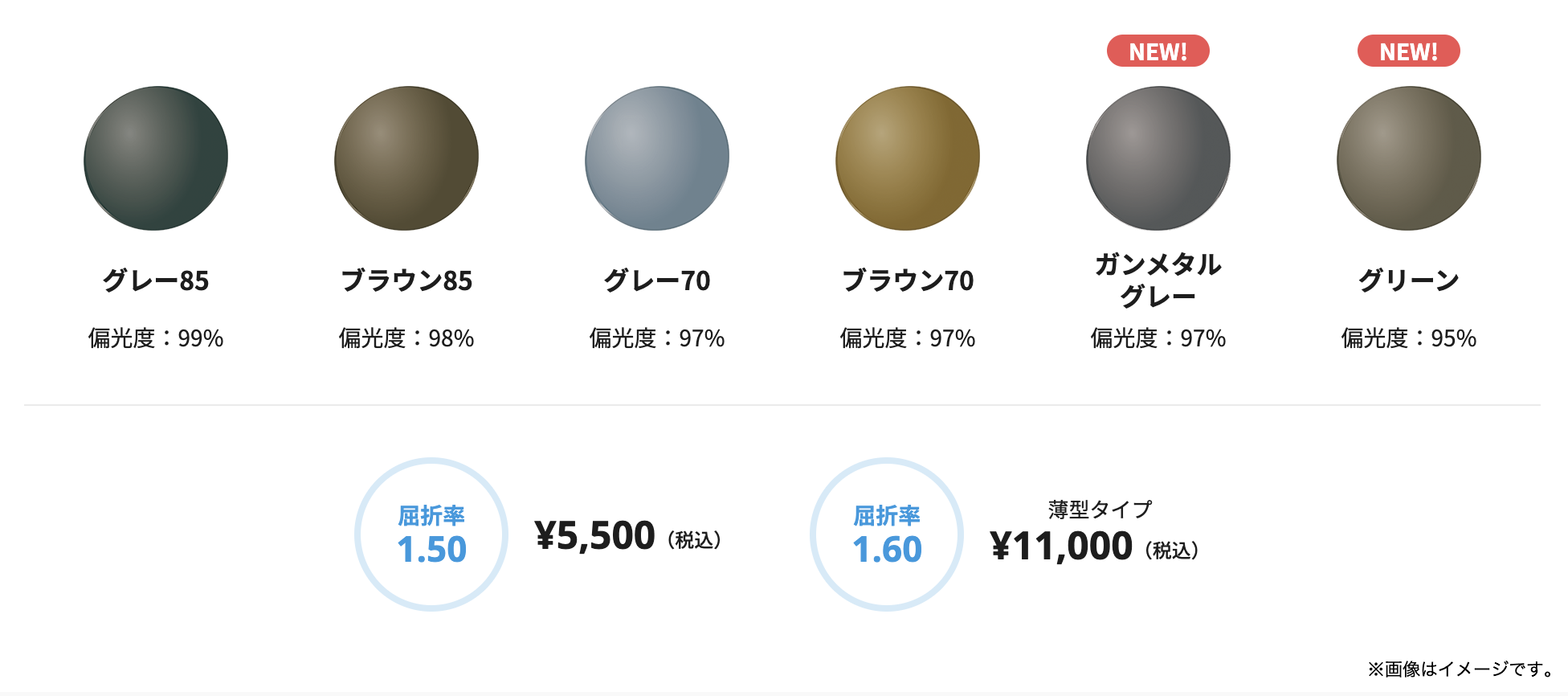Click the NEW! badge above ガンメタルグレー

pos(1158,51)
